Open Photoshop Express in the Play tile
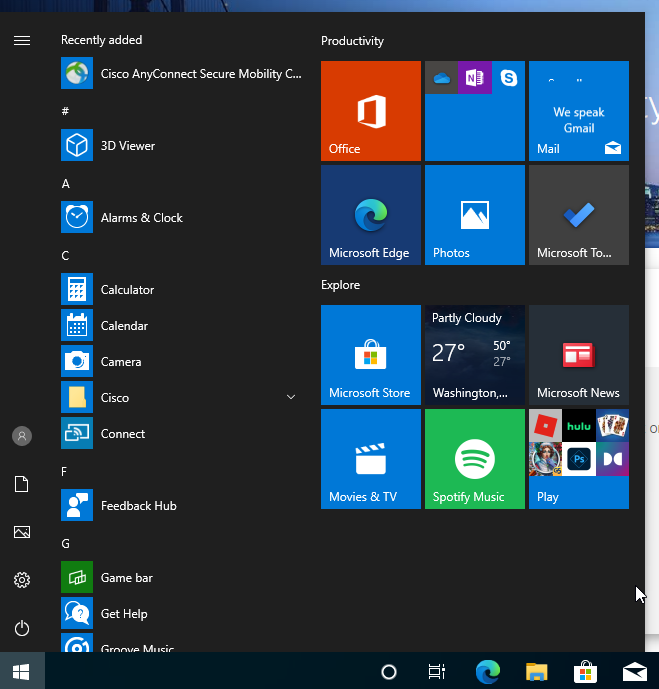The image size is (659, 689). coord(579,459)
